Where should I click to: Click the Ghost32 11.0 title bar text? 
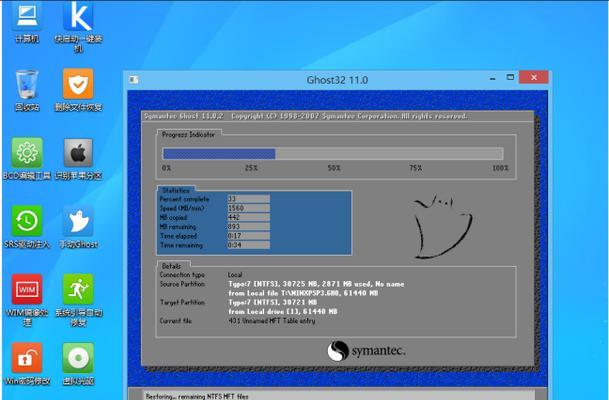coord(337,80)
